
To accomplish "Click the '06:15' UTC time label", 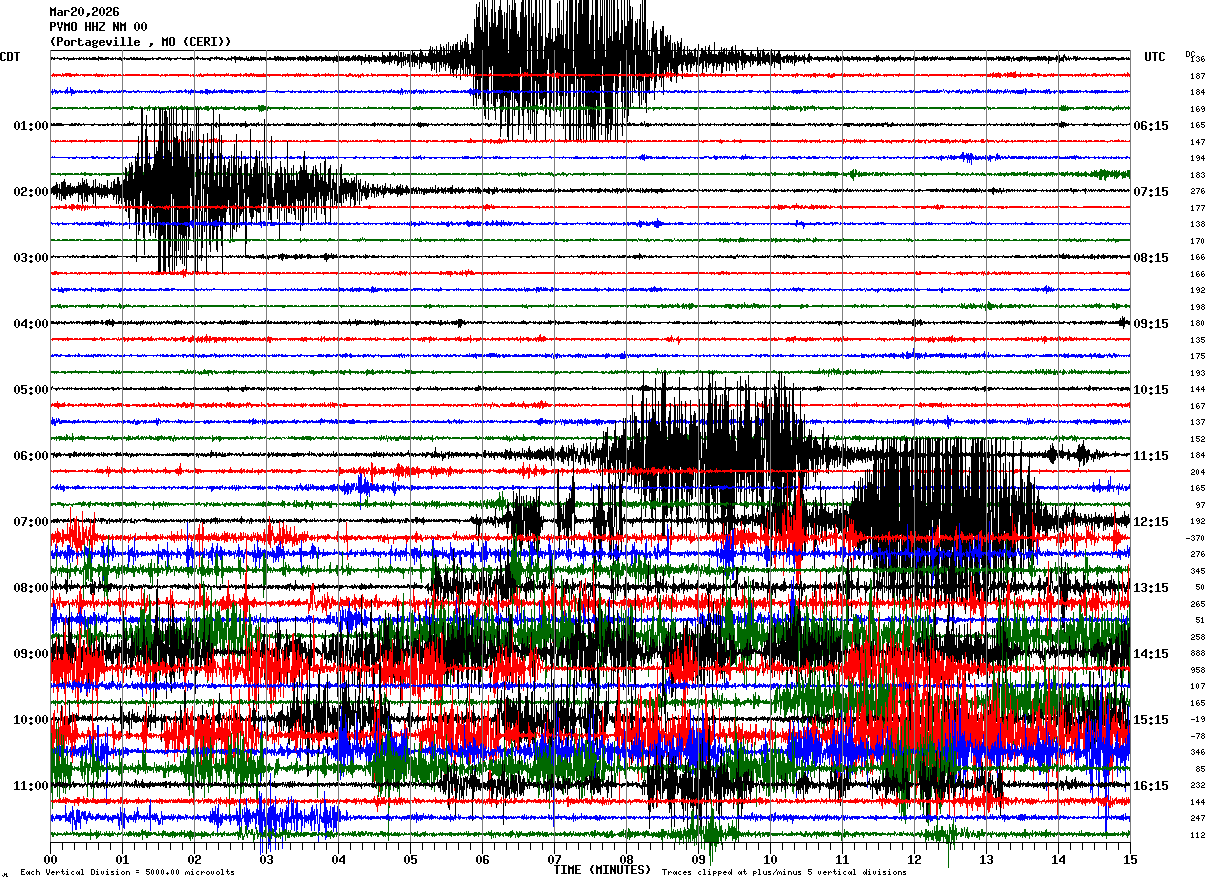I will (1151, 126).
